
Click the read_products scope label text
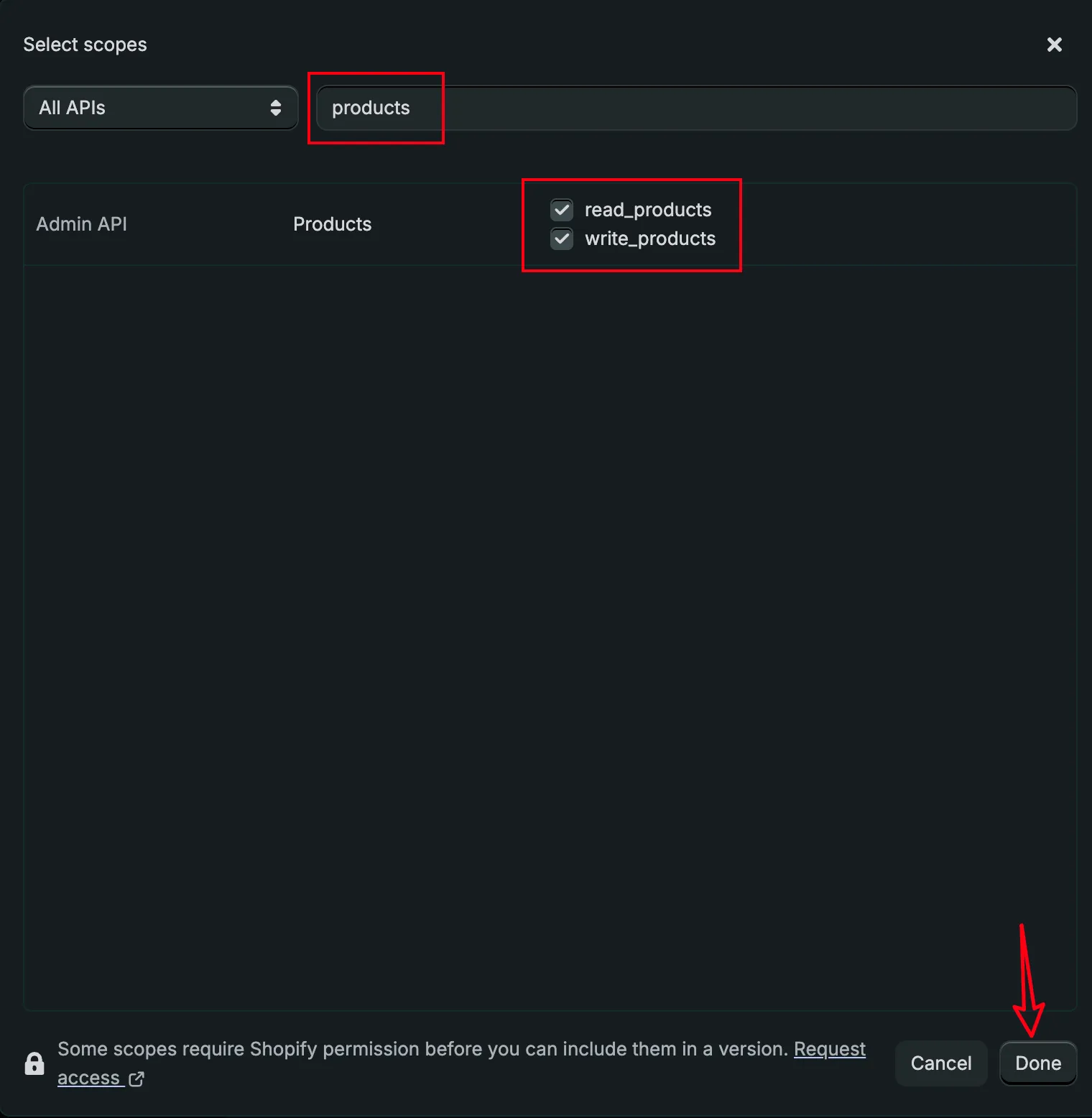647,210
